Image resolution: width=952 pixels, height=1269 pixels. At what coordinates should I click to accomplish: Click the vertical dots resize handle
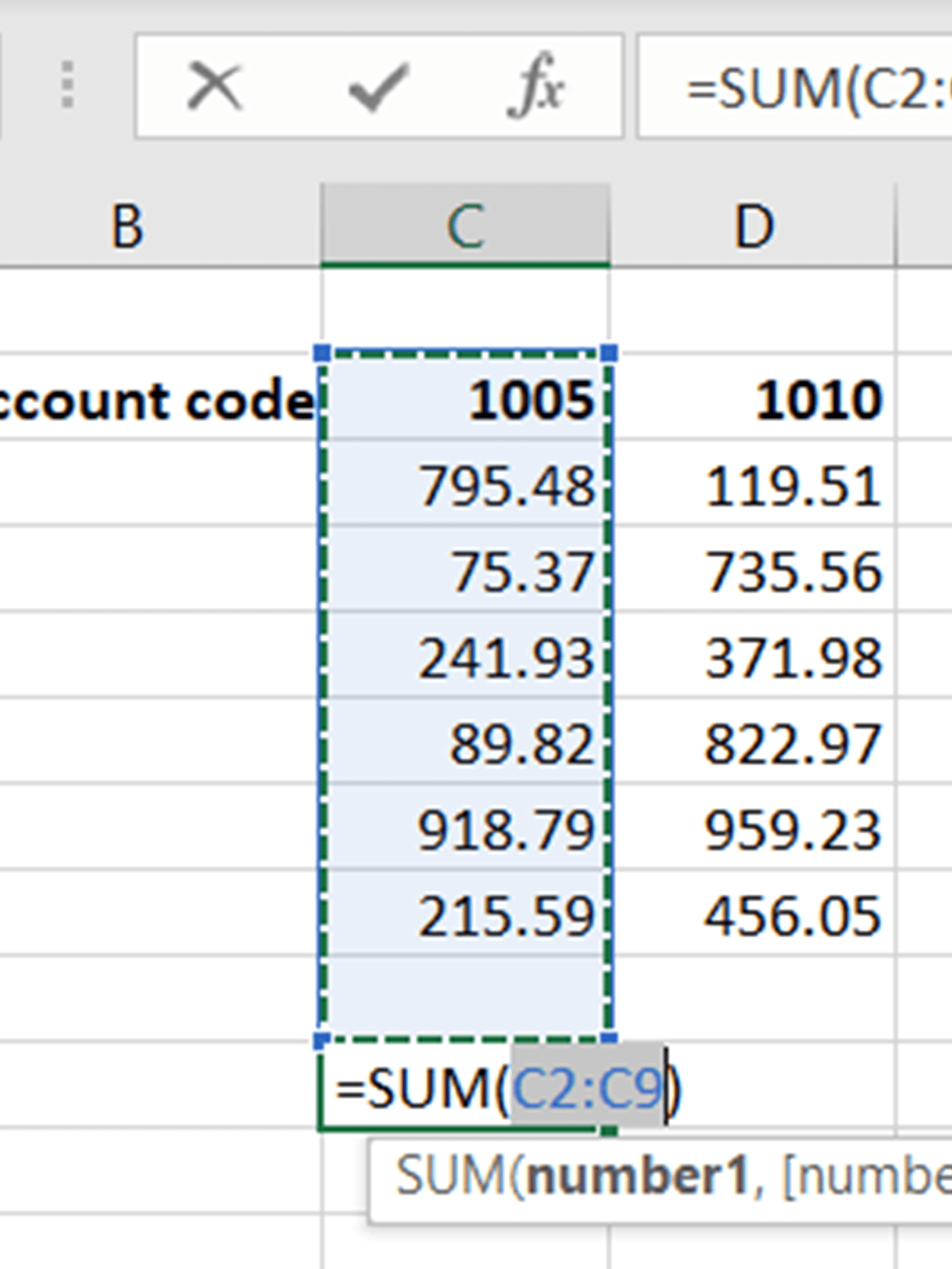[x=68, y=85]
